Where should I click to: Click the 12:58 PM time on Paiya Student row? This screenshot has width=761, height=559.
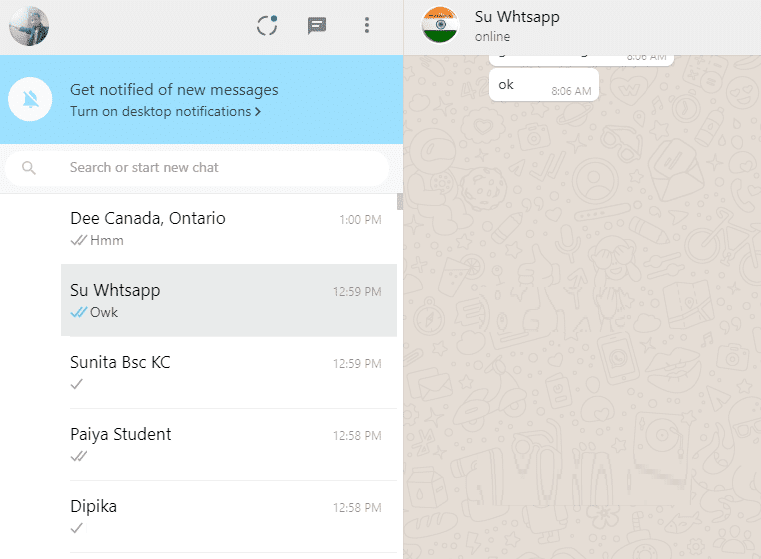coord(357,436)
